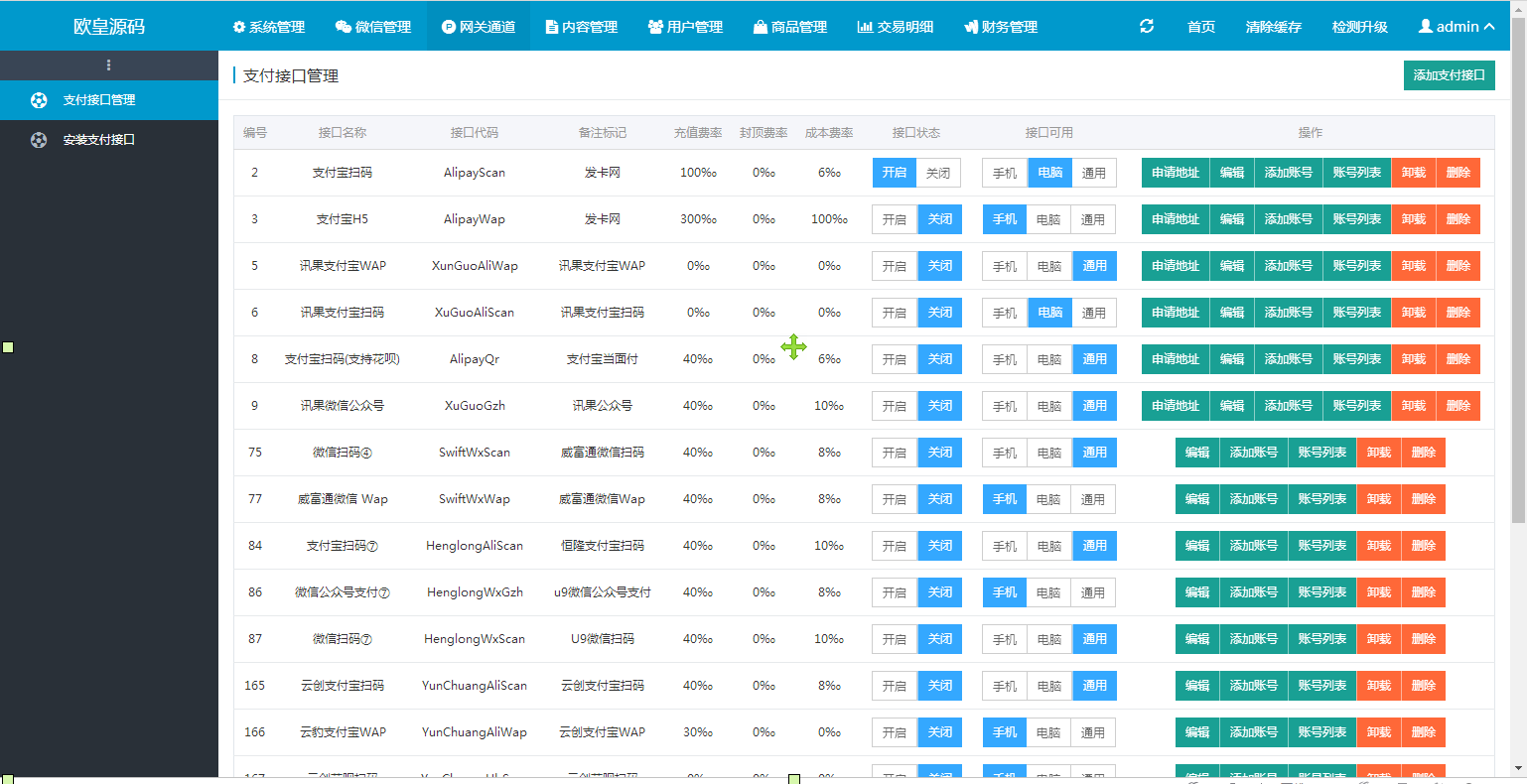1527x784 pixels.
Task: Expand the admin account dropdown
Action: click(x=1456, y=27)
